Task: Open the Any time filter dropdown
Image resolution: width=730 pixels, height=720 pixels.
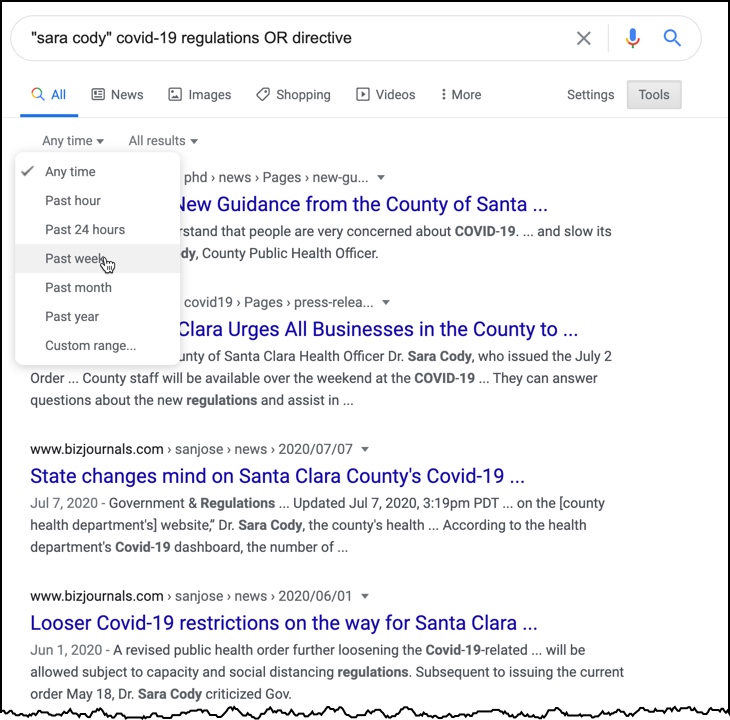Action: [x=73, y=141]
